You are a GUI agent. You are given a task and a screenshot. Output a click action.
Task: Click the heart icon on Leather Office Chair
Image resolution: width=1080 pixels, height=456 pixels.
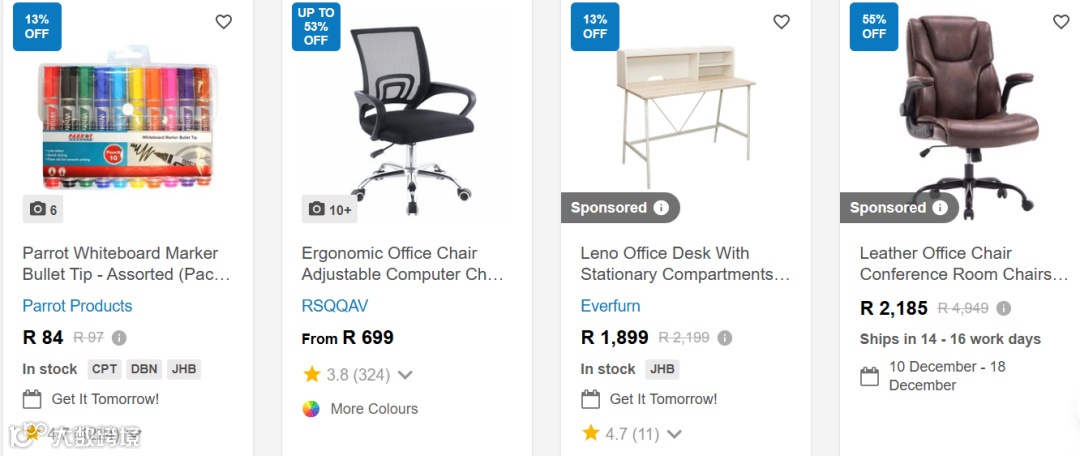tap(1061, 22)
